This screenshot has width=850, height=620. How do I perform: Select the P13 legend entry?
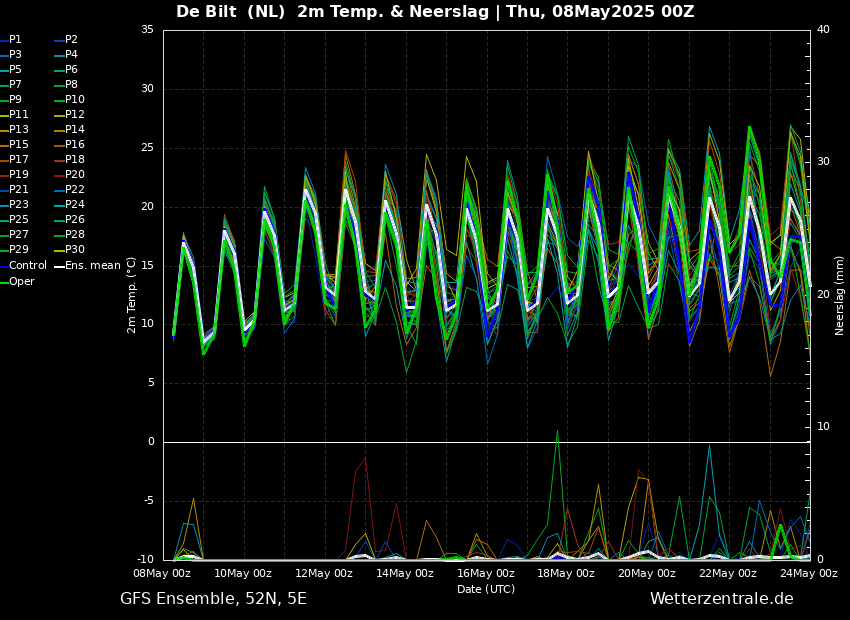18,130
